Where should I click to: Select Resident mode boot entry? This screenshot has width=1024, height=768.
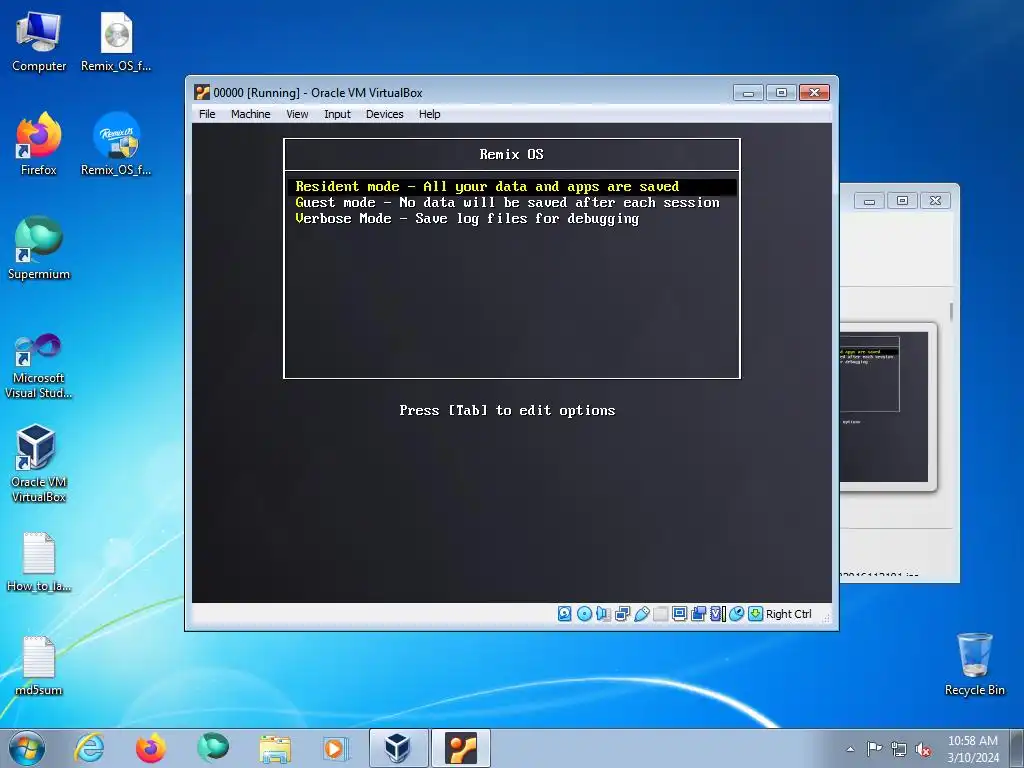pos(512,187)
